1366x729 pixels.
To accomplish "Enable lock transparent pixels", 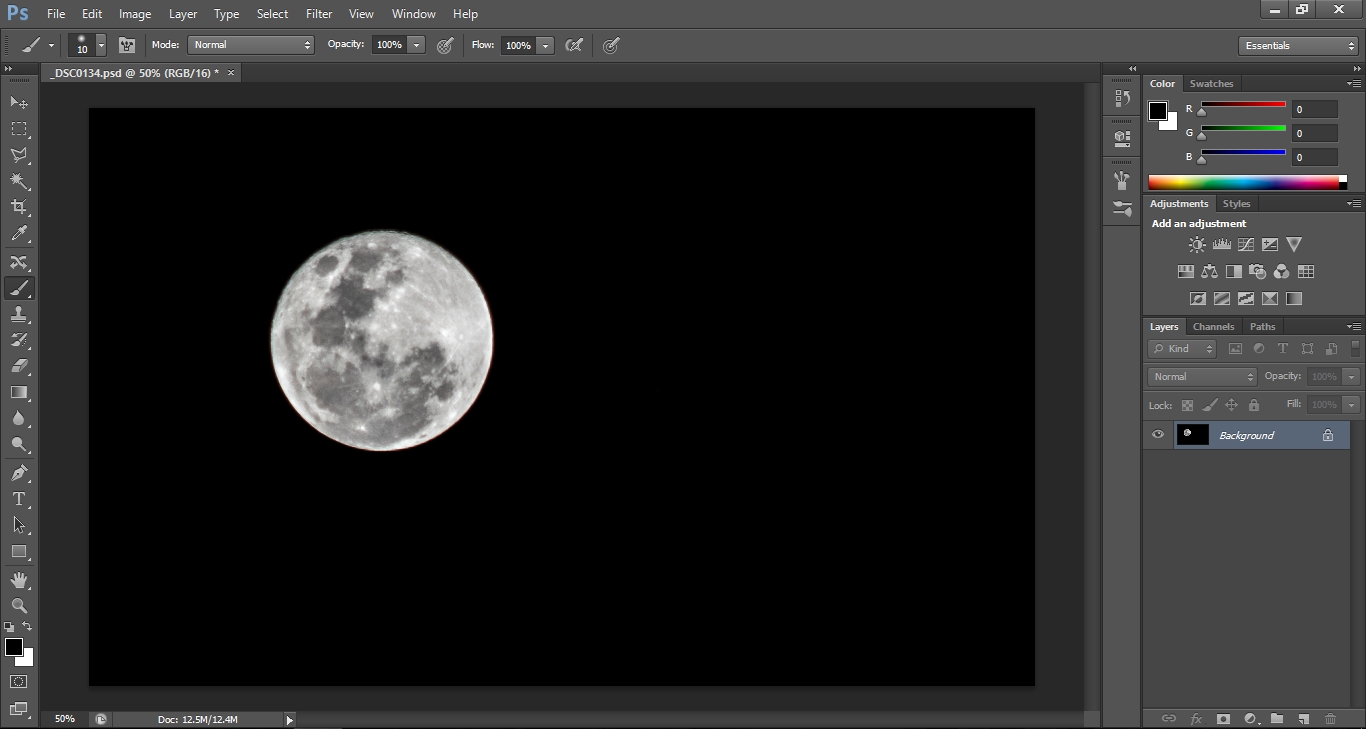I will 1187,405.
